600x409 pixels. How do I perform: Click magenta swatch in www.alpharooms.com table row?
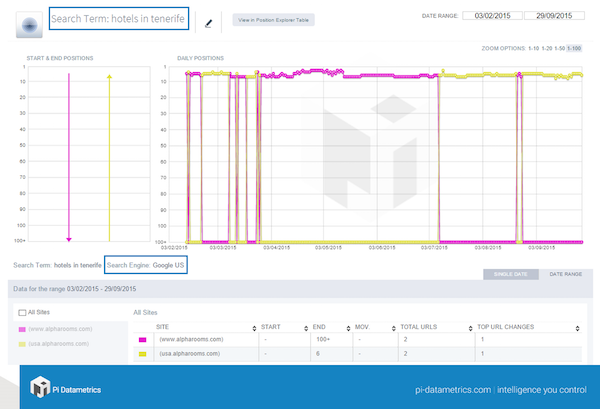click(142, 340)
